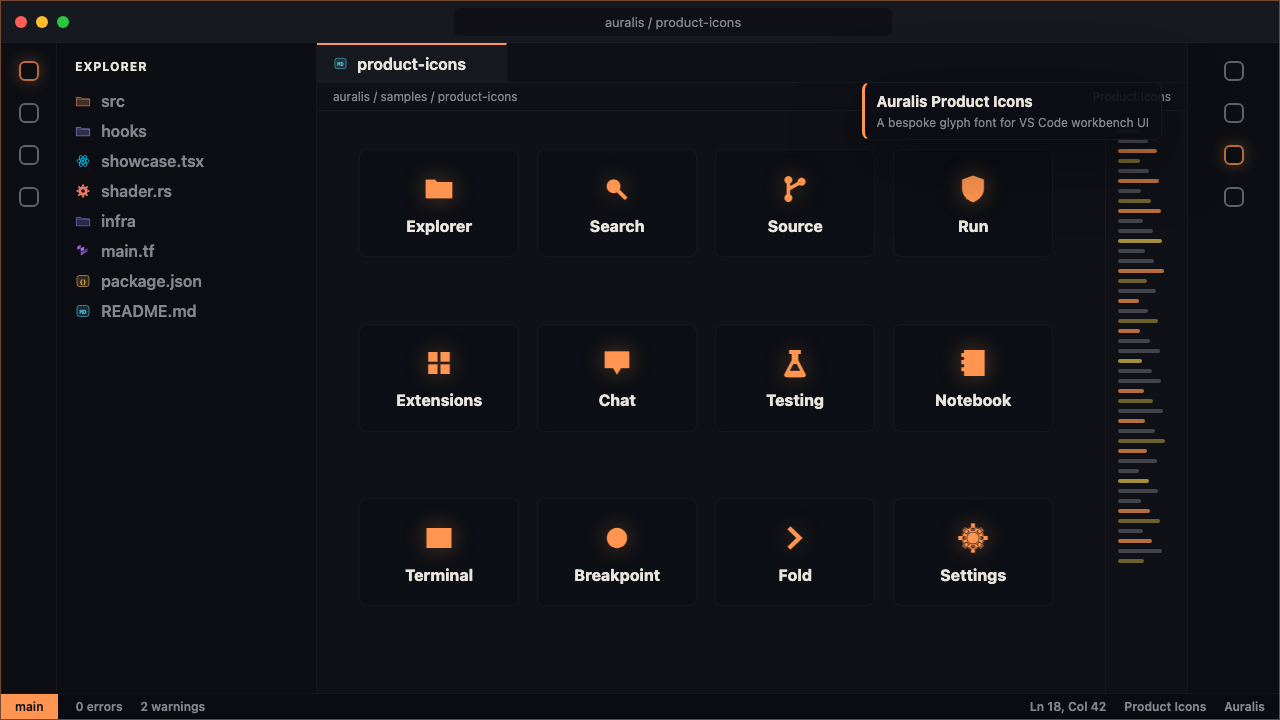Select the magnifier icon on the Search card
1280x720 pixels.
(617, 189)
